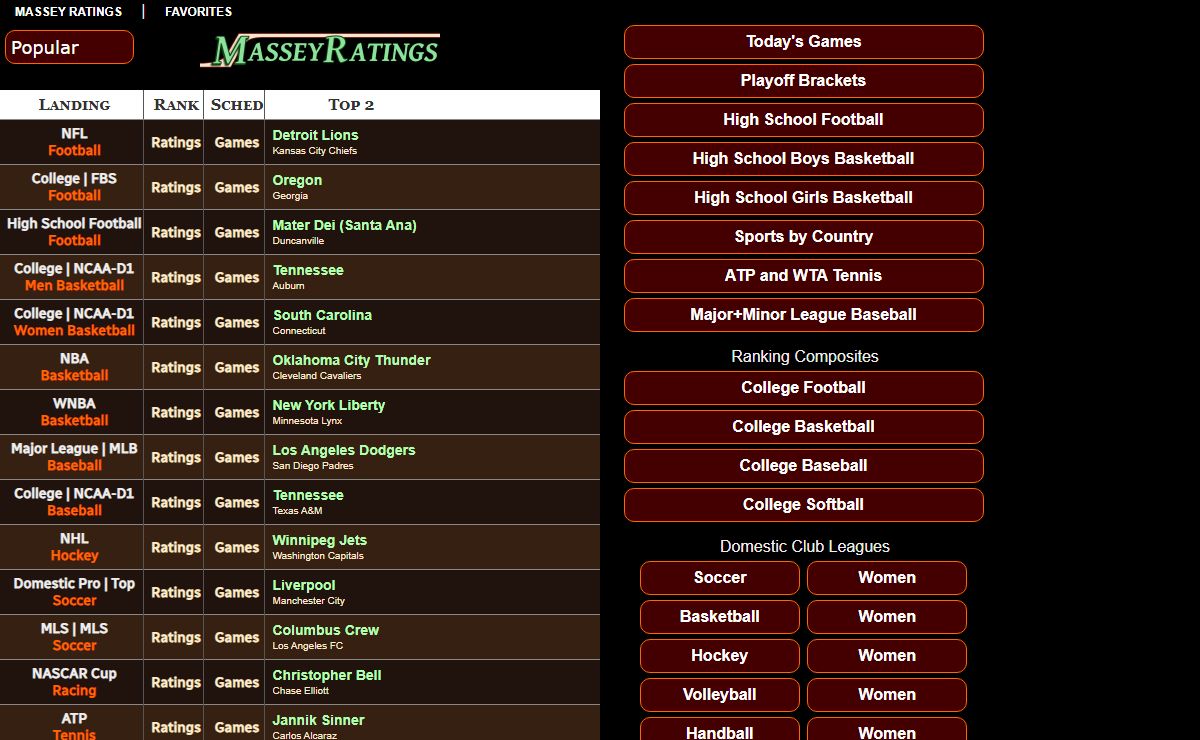This screenshot has height=740, width=1200.
Task: Click the MasseyRatings logo
Action: (x=320, y=50)
